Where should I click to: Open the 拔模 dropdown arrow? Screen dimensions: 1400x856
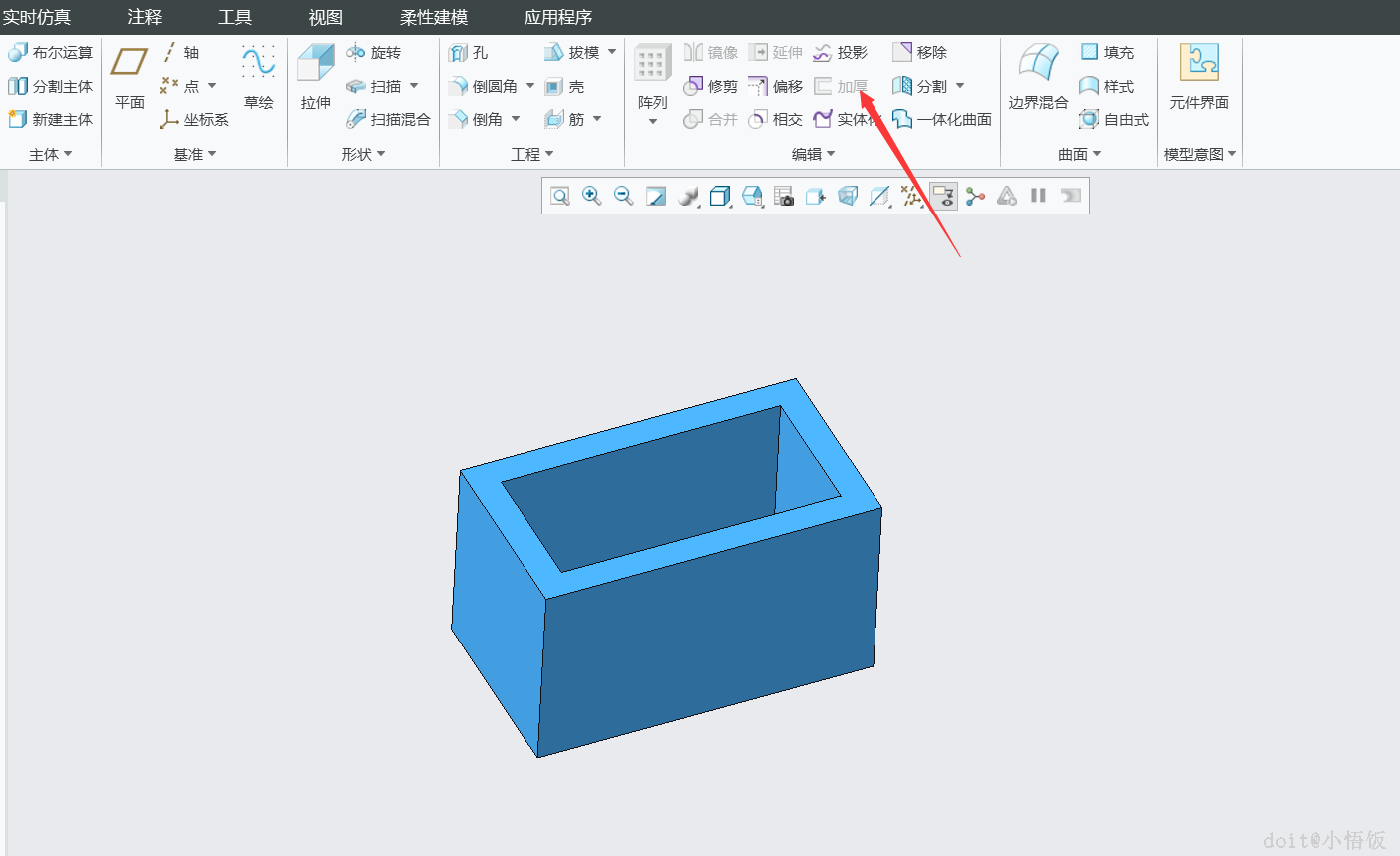click(612, 52)
